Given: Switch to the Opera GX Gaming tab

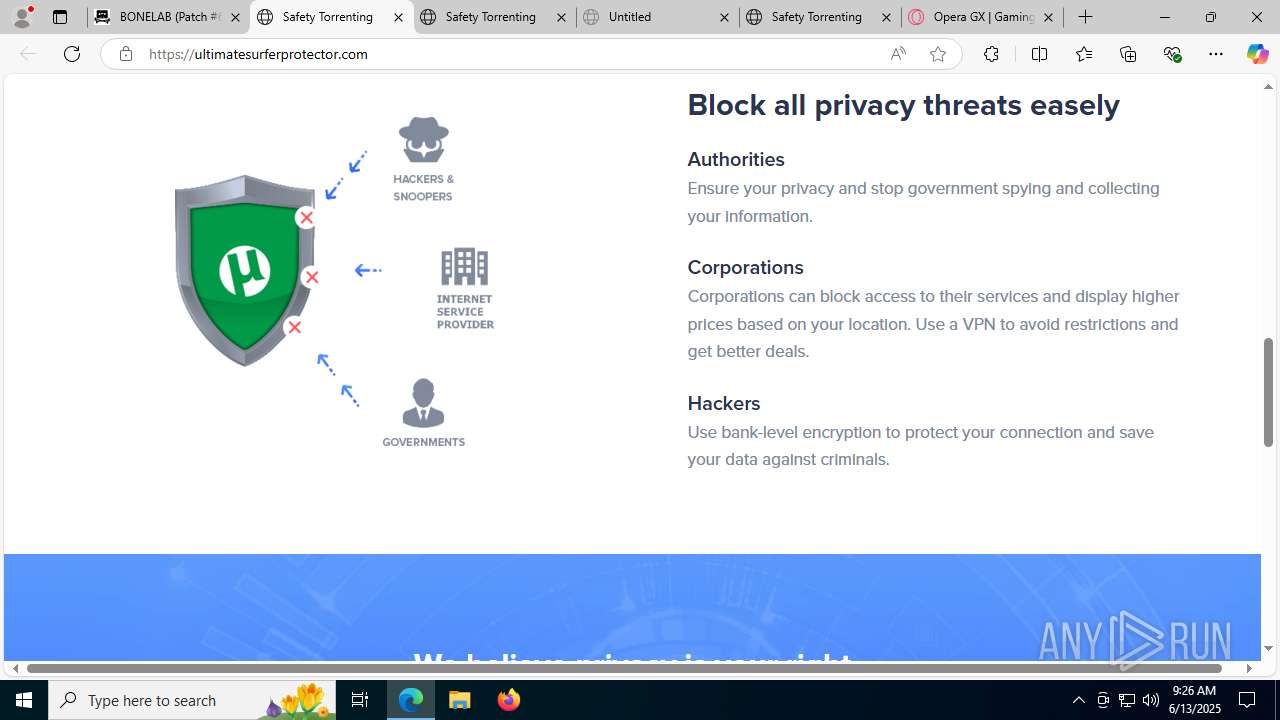Looking at the screenshot, I should pyautogui.click(x=982, y=17).
